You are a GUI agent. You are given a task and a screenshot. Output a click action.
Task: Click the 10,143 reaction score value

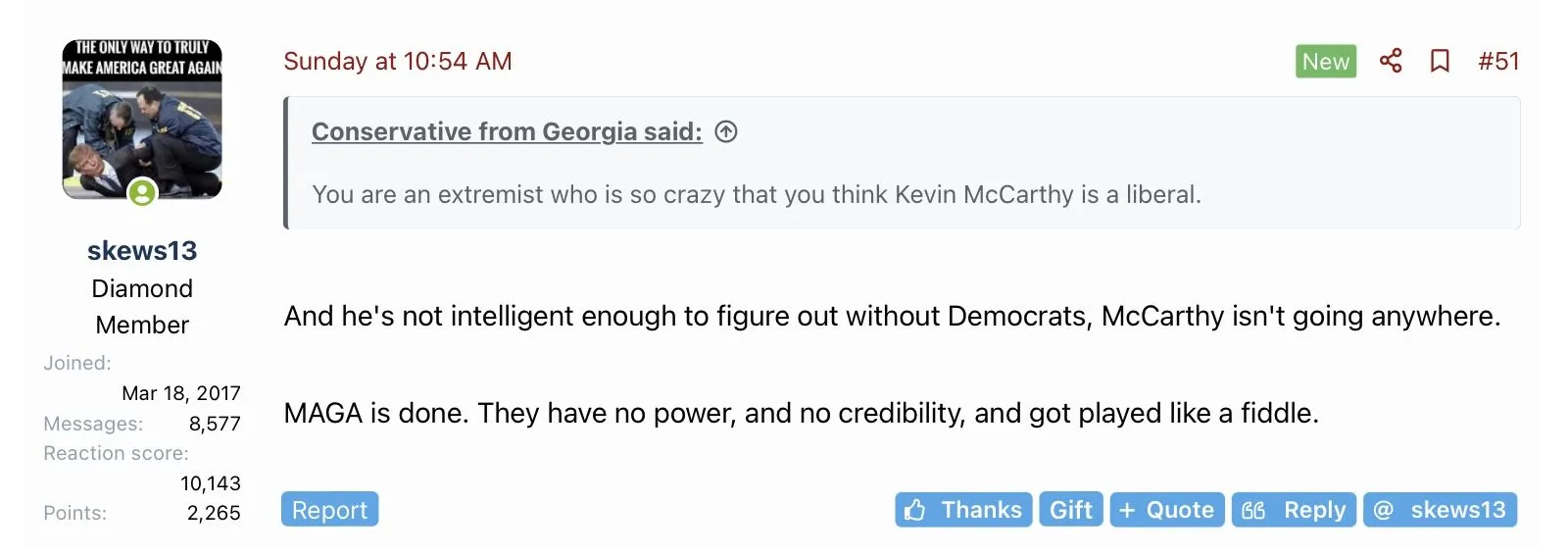tap(211, 483)
